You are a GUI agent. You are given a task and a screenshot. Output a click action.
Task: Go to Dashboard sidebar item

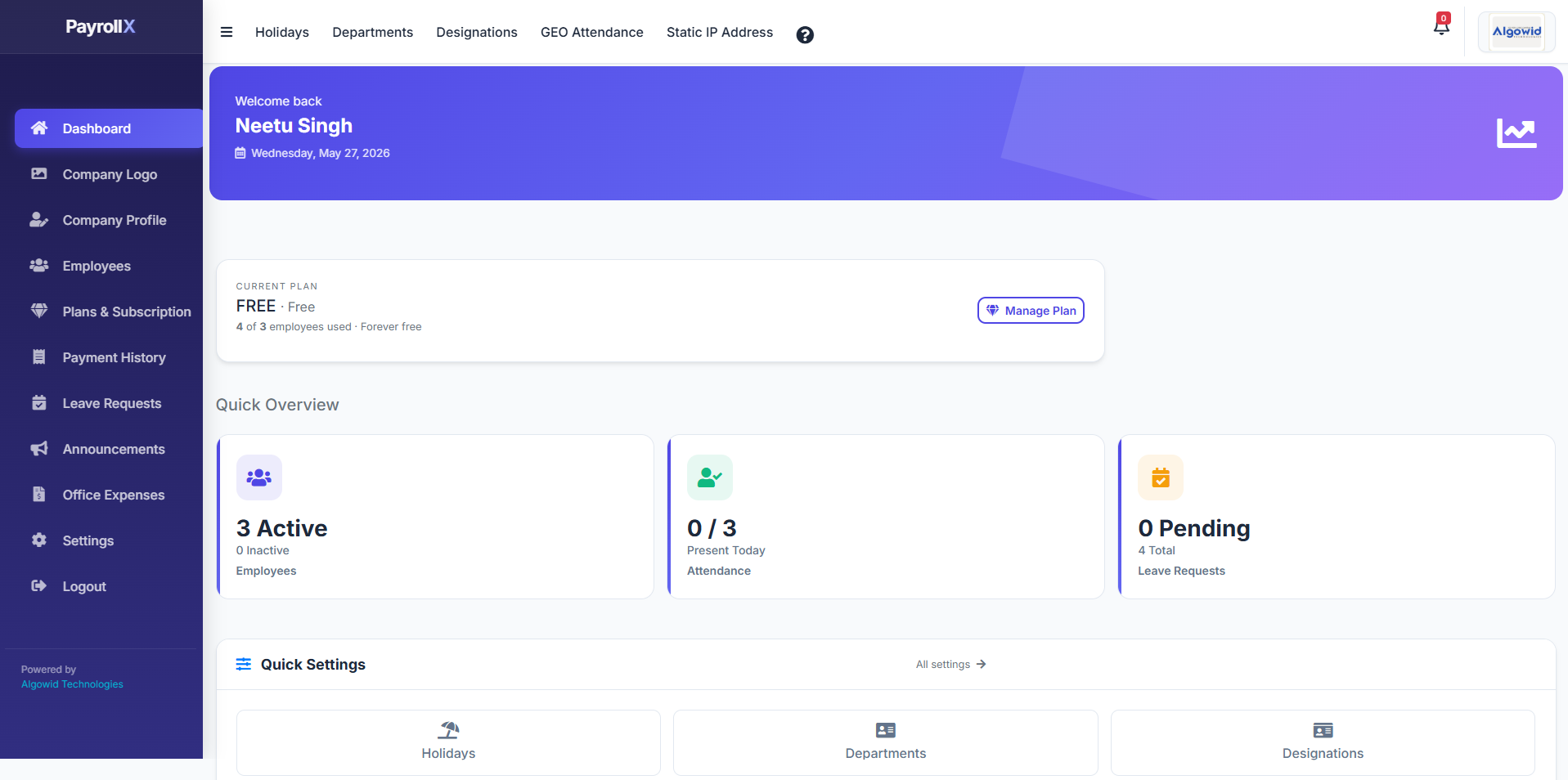(x=109, y=128)
